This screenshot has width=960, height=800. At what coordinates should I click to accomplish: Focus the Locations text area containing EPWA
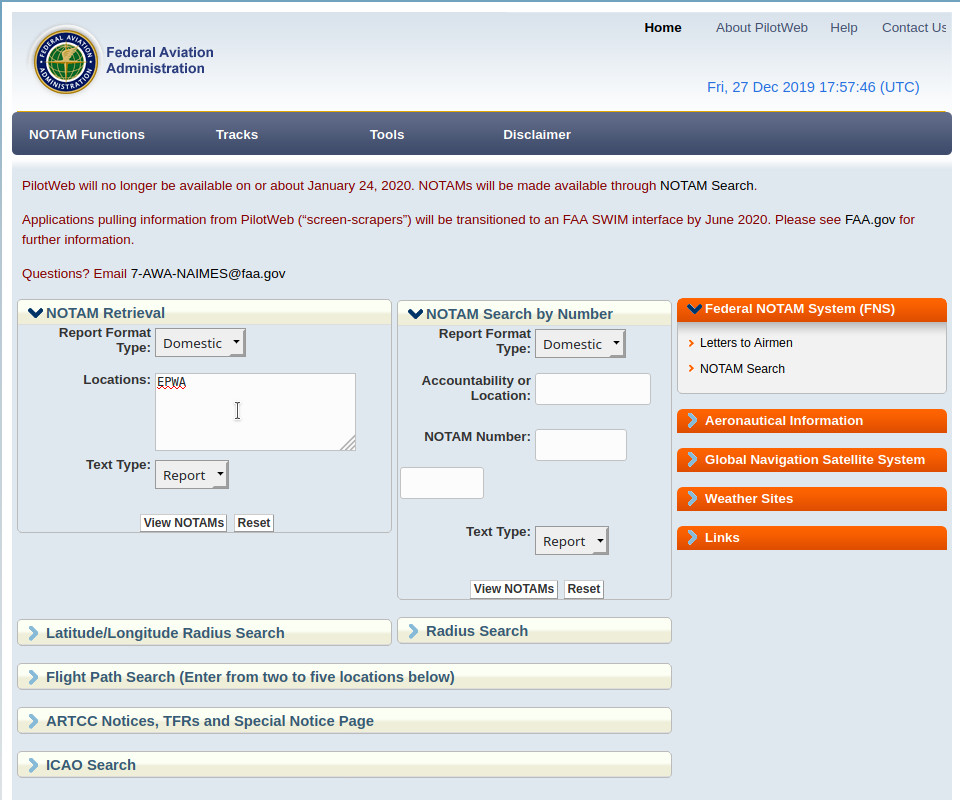click(255, 412)
